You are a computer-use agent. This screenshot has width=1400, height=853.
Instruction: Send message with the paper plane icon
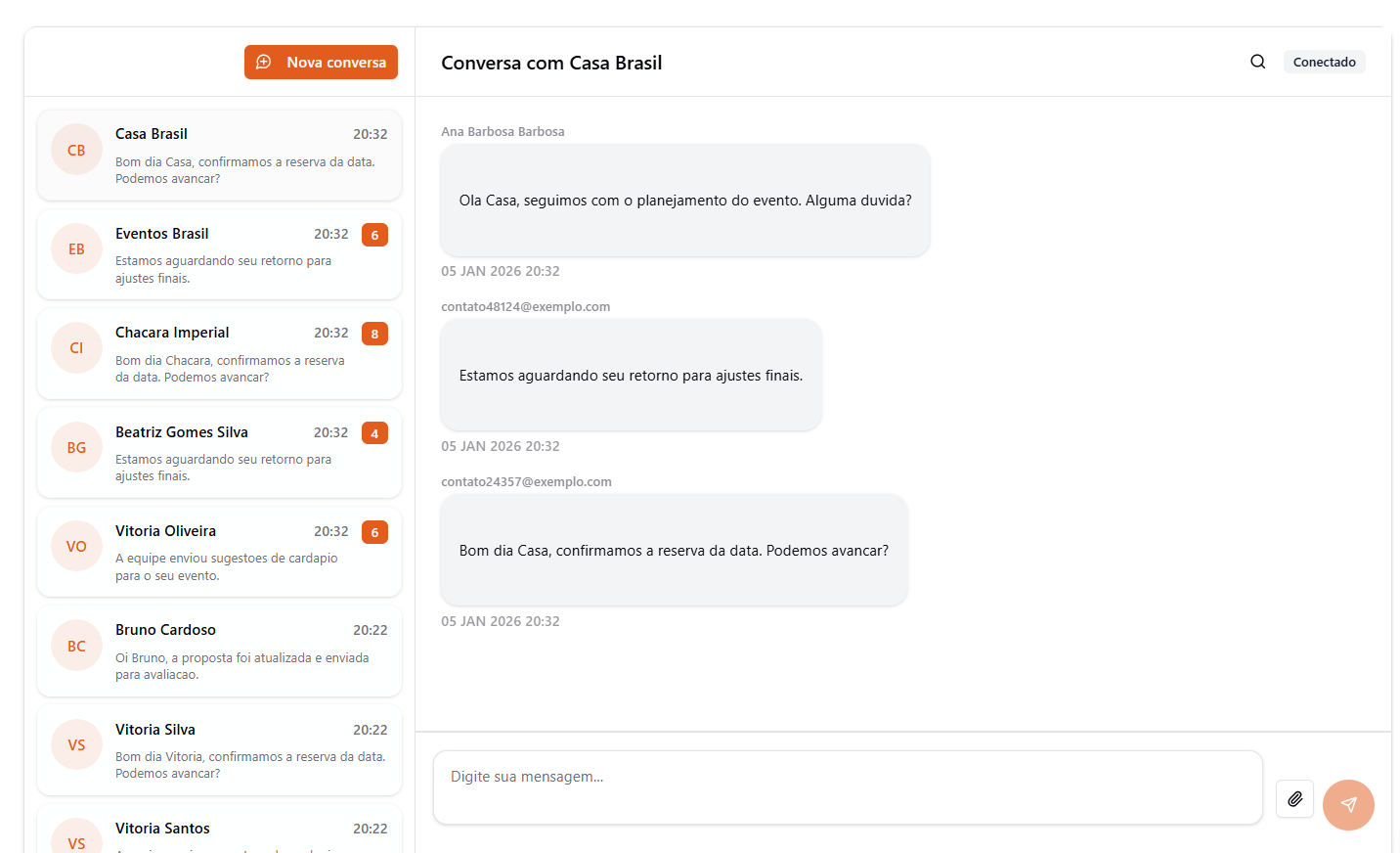1348,804
